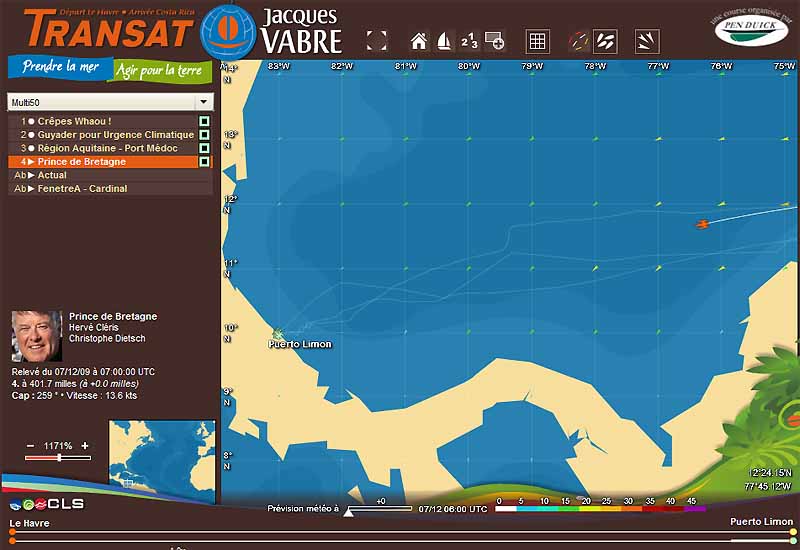Open the rankings 1-2-3 icon
The image size is (800, 550).
[x=469, y=41]
